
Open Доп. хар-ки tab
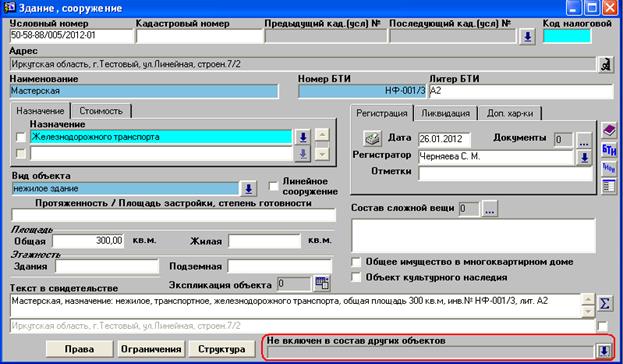click(x=510, y=114)
